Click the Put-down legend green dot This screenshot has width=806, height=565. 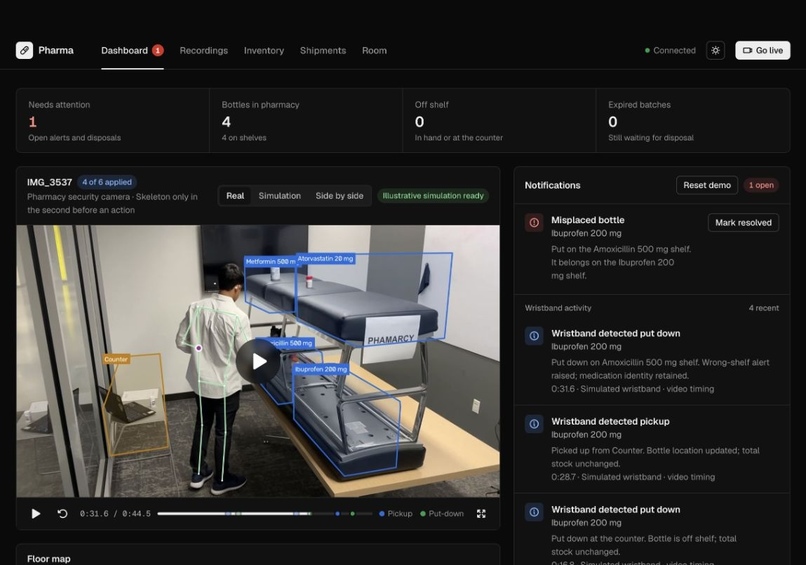coord(423,514)
